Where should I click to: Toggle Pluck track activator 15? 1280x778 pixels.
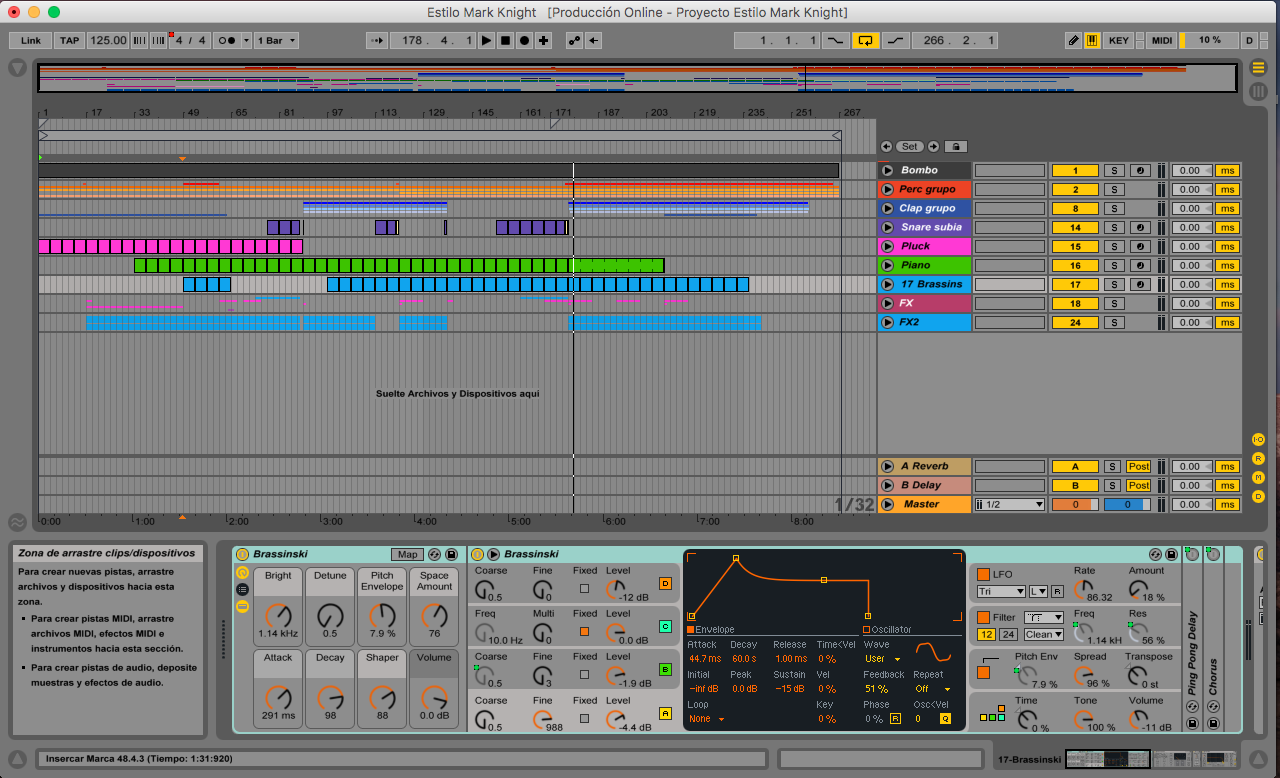point(1075,246)
